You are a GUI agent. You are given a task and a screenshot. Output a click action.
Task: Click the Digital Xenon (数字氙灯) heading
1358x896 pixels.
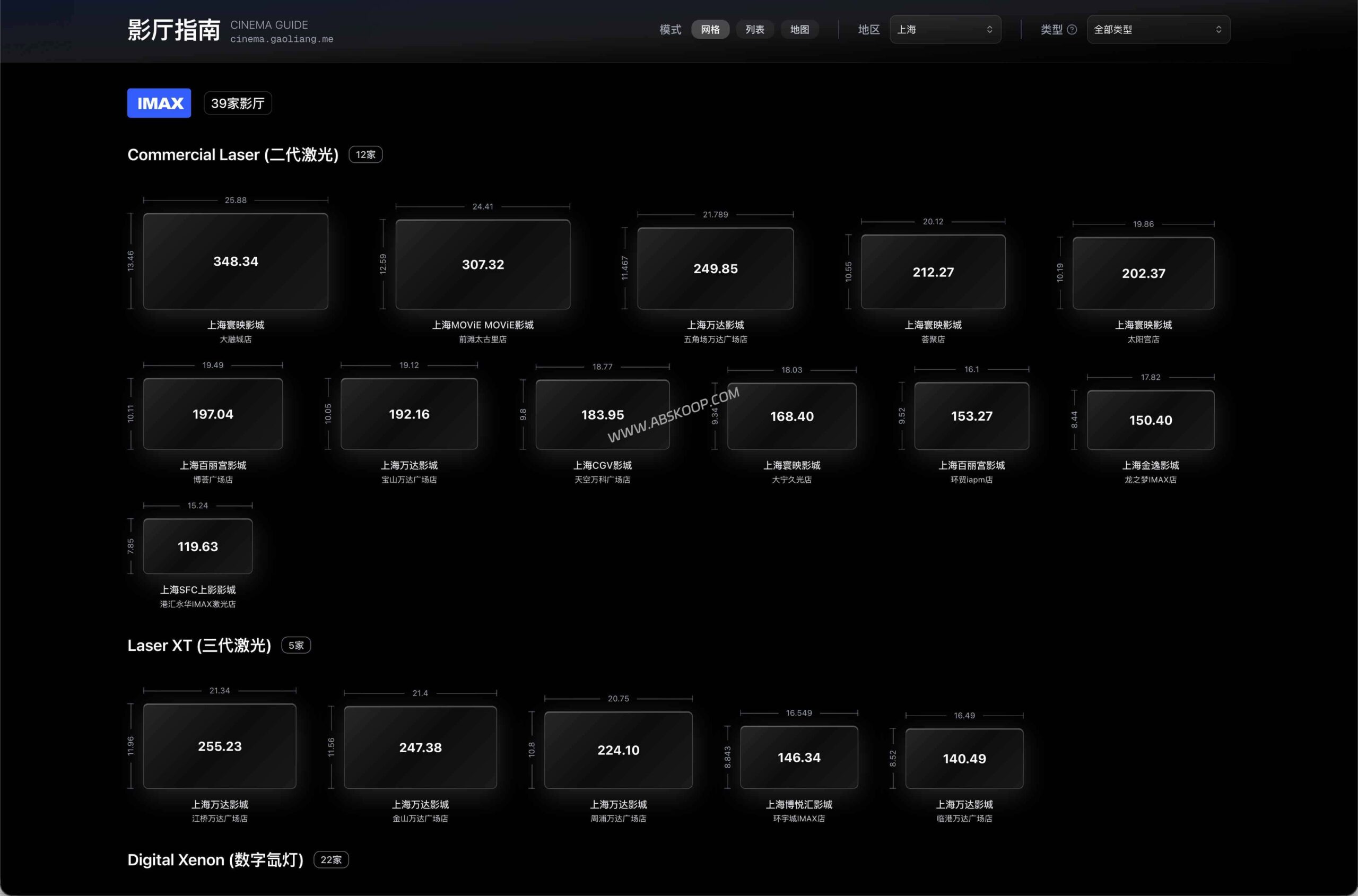215,860
